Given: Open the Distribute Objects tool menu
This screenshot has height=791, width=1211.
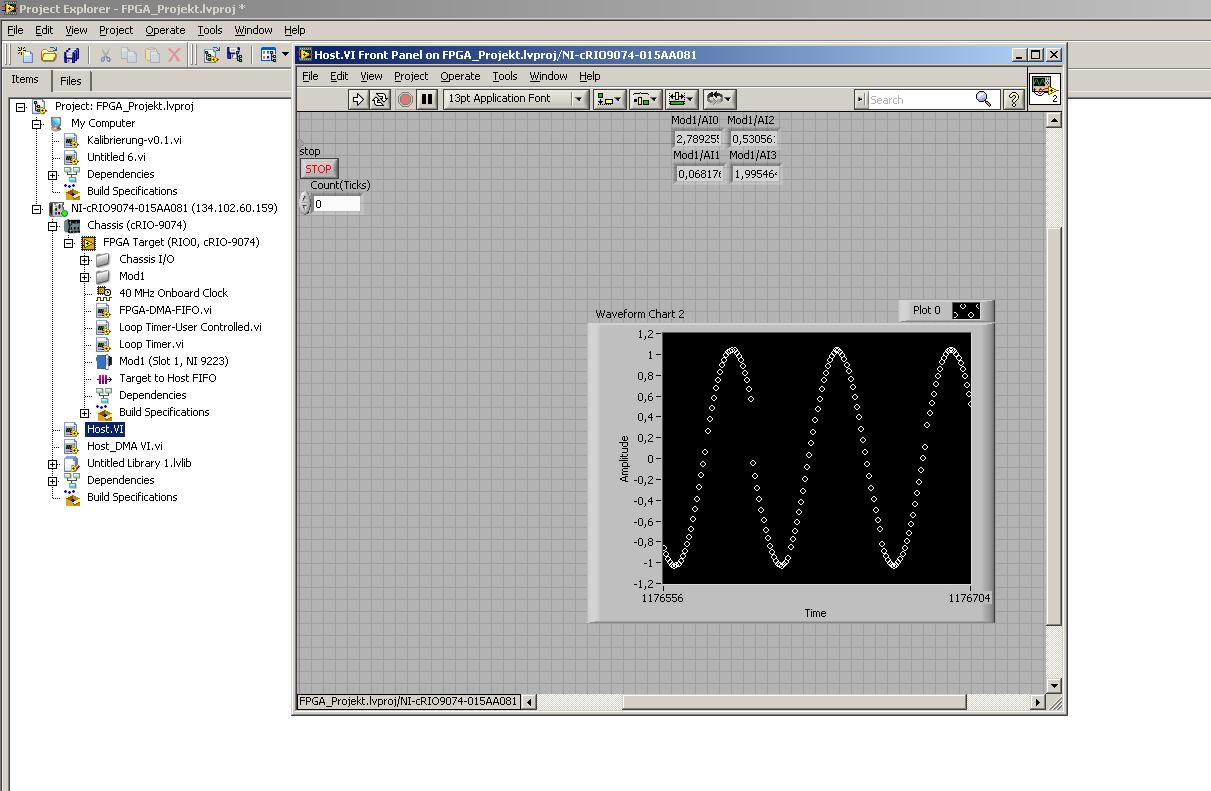Looking at the screenshot, I should [x=645, y=99].
